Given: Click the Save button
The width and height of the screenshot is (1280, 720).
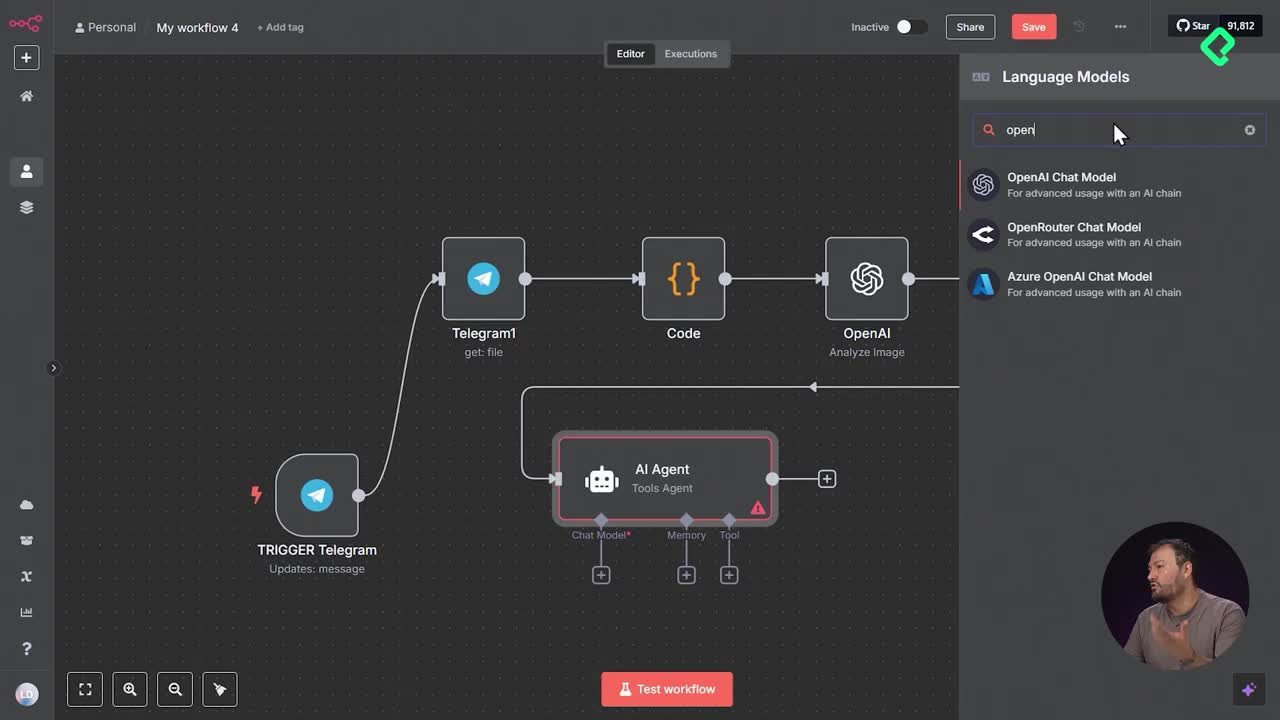Looking at the screenshot, I should pos(1033,27).
